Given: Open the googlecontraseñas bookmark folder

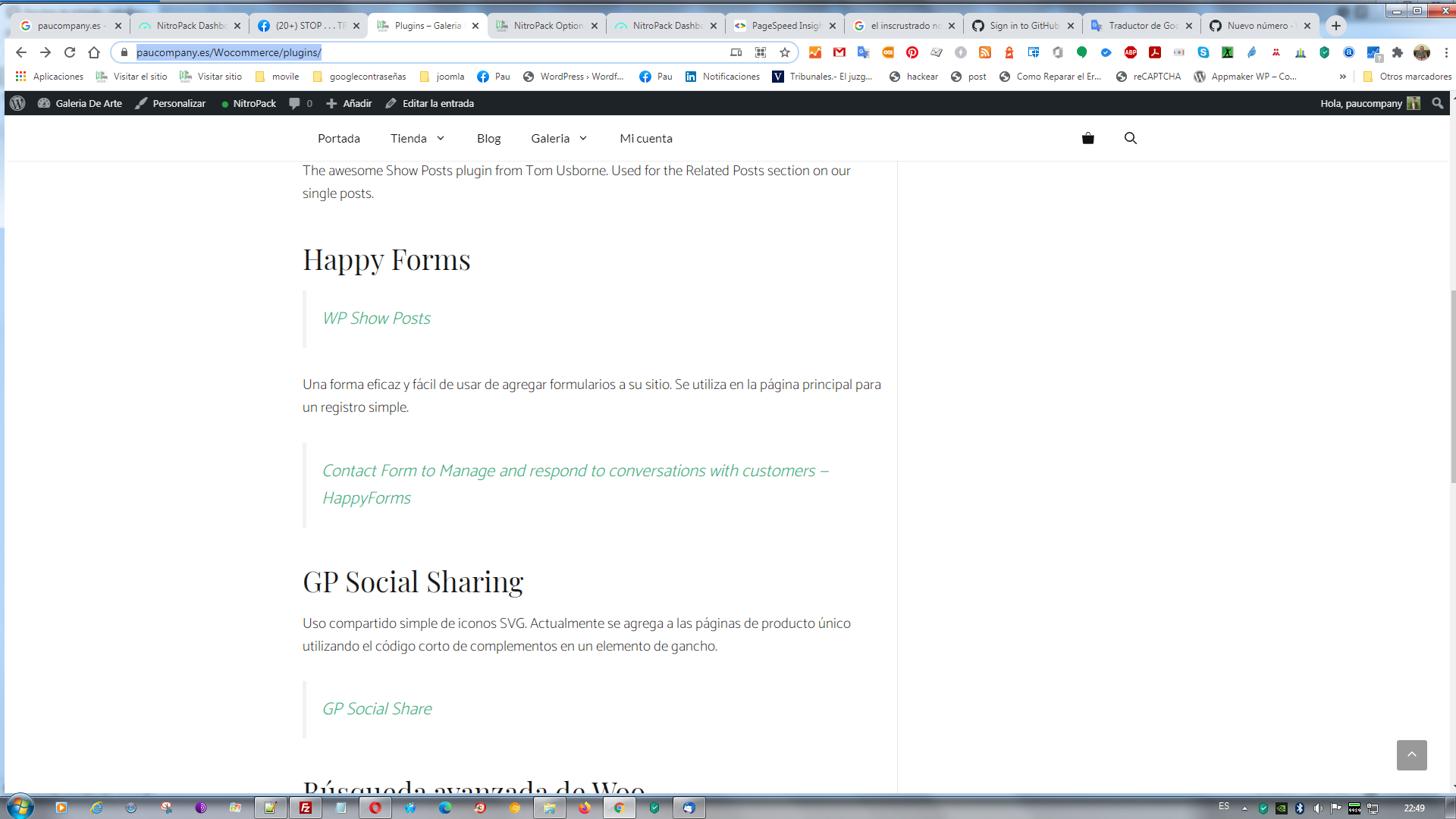Looking at the screenshot, I should click(x=359, y=77).
